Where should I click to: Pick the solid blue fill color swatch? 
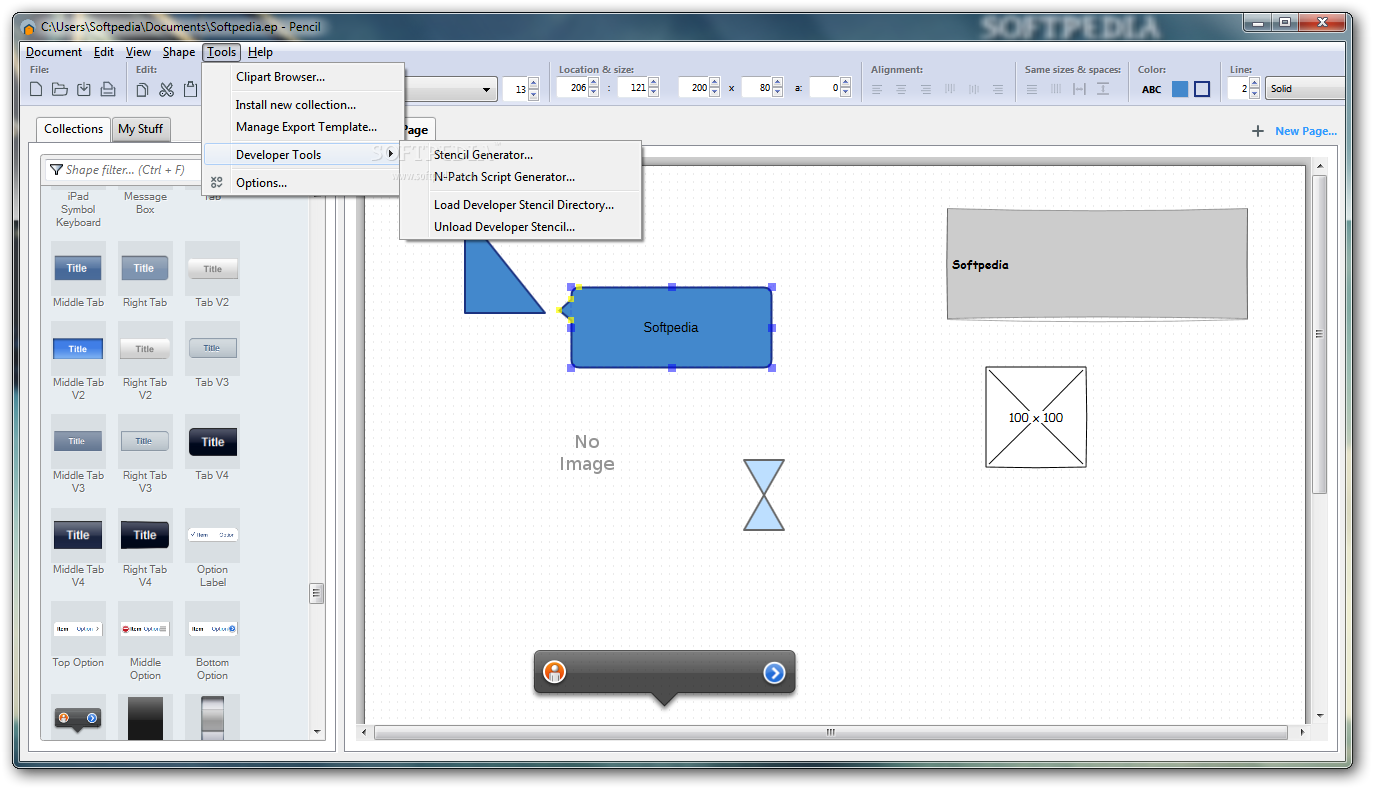point(1180,89)
